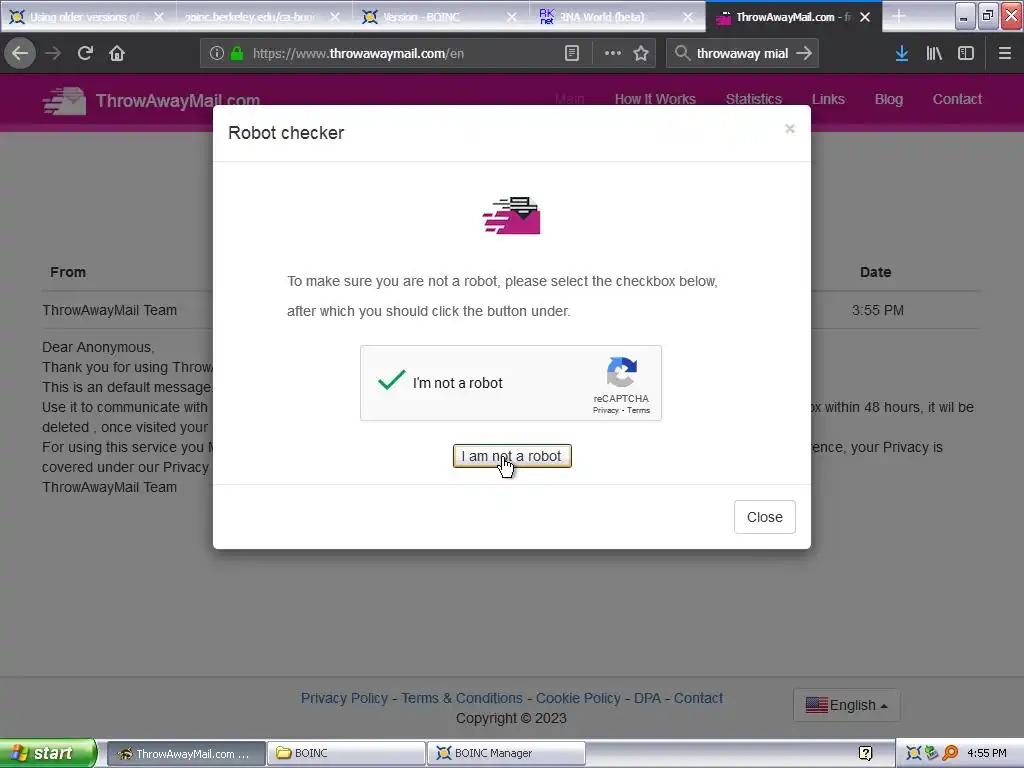Open the Links menu item
The height and width of the screenshot is (768, 1024).
point(828,99)
